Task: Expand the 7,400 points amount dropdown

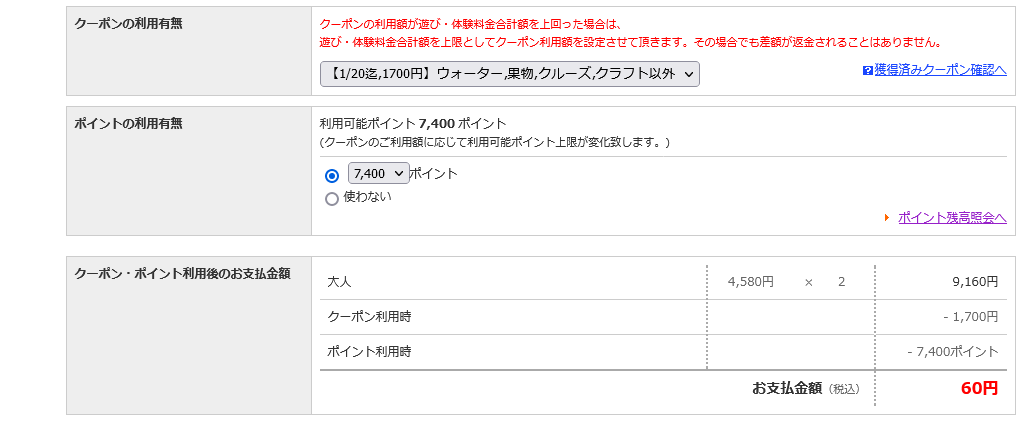Action: point(378,173)
